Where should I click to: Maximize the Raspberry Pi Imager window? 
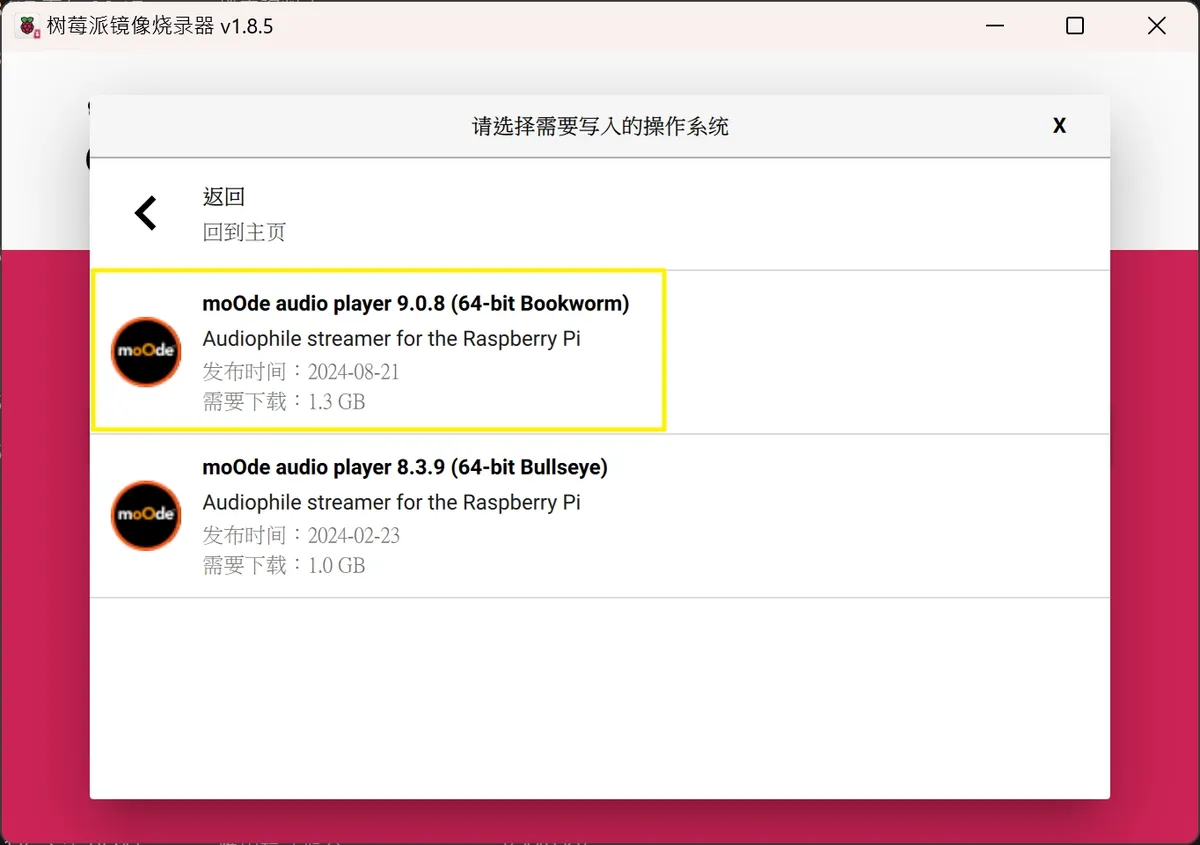coord(1075,26)
